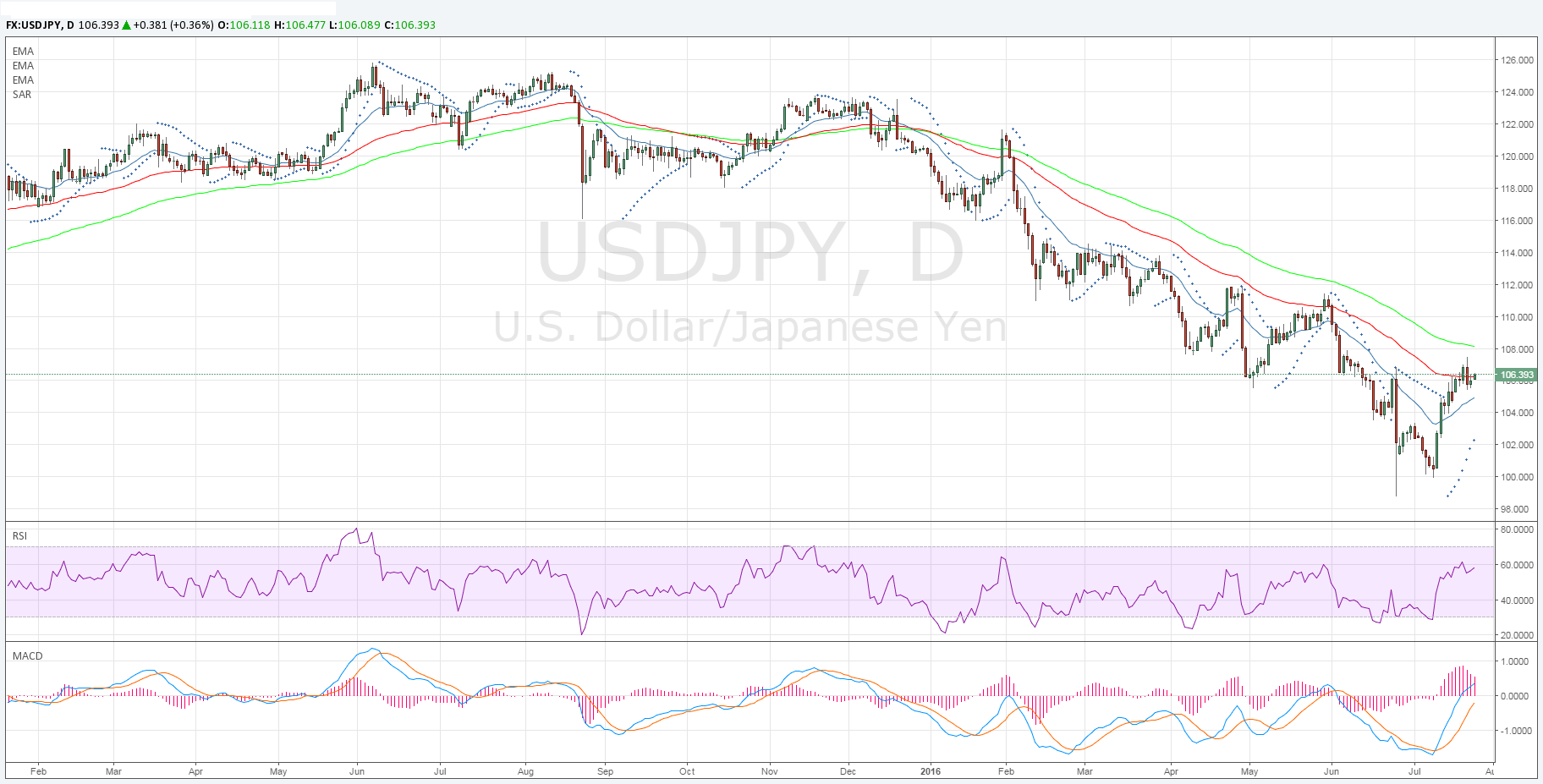
Task: Click the 114.000 price axis label
Action: [1517, 253]
